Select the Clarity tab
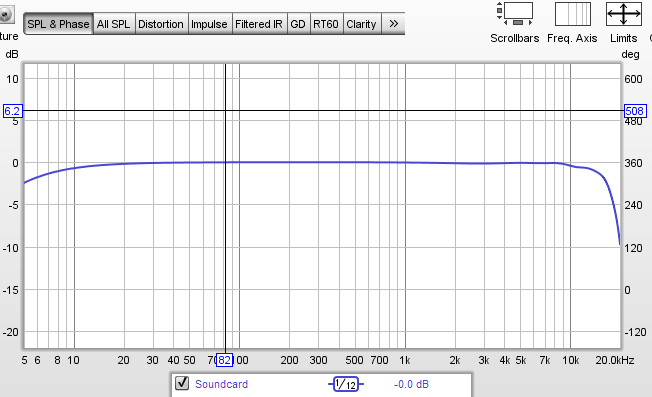This screenshot has width=652, height=397. pos(361,24)
